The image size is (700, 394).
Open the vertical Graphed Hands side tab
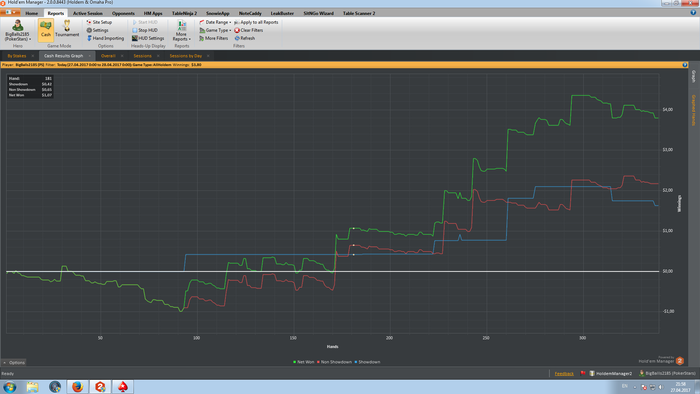(693, 110)
